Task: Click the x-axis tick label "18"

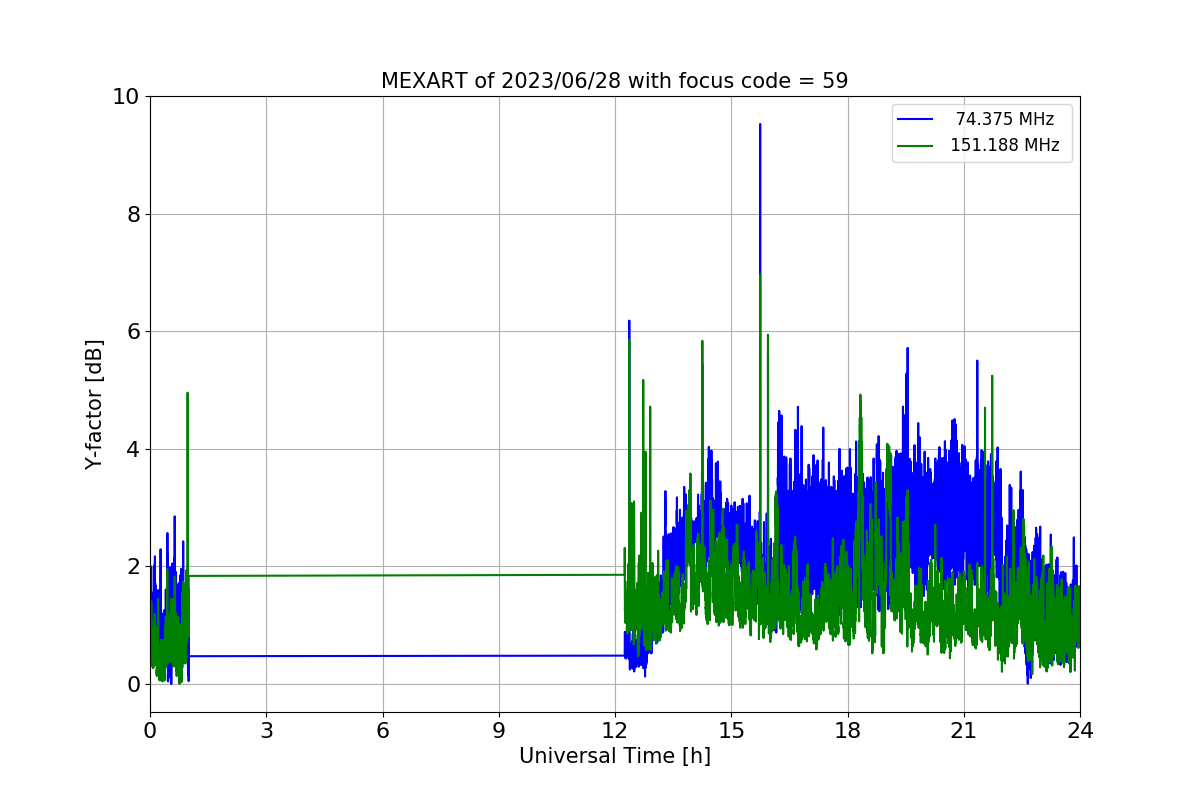Action: click(x=848, y=731)
